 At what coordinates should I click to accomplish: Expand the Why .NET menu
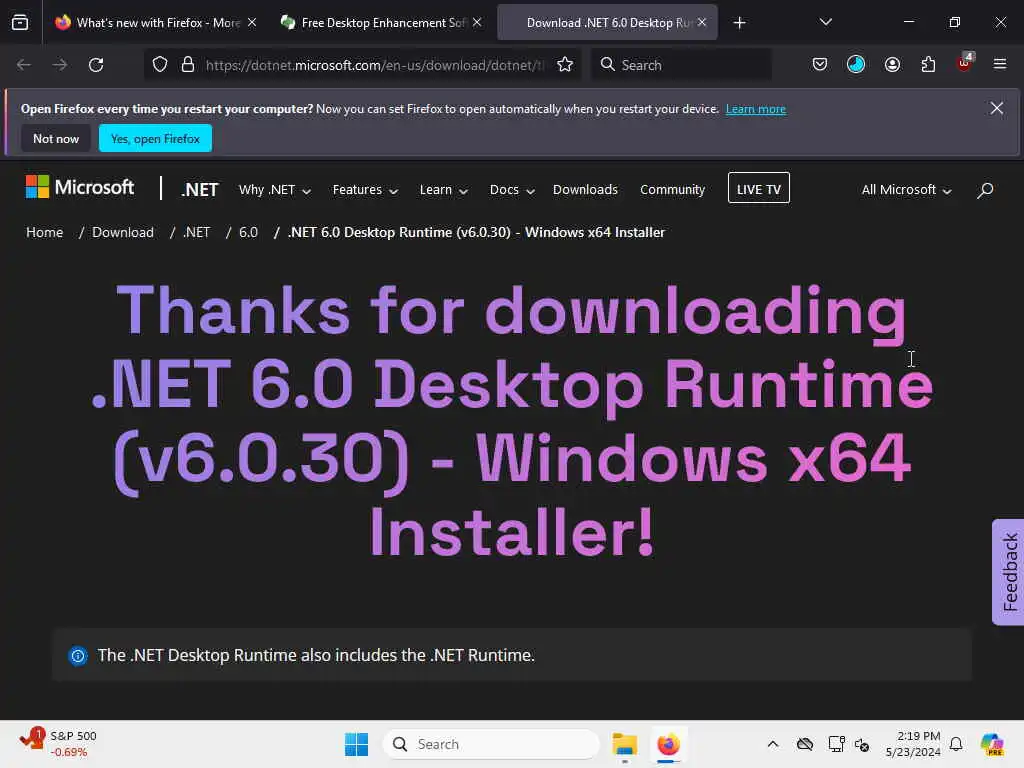tap(274, 190)
